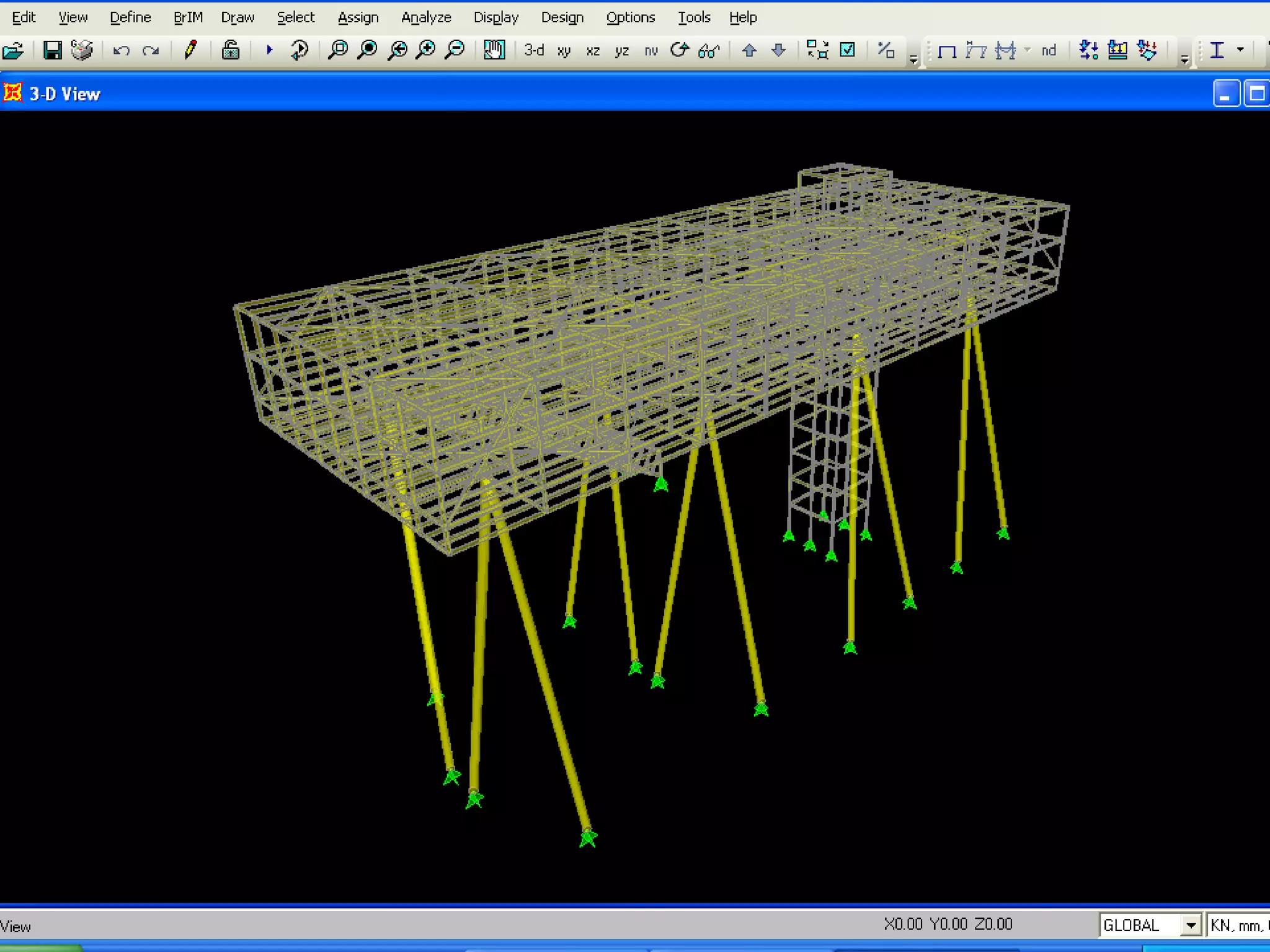Click the Save Model floppy disk icon
The height and width of the screenshot is (952, 1270).
click(x=53, y=50)
